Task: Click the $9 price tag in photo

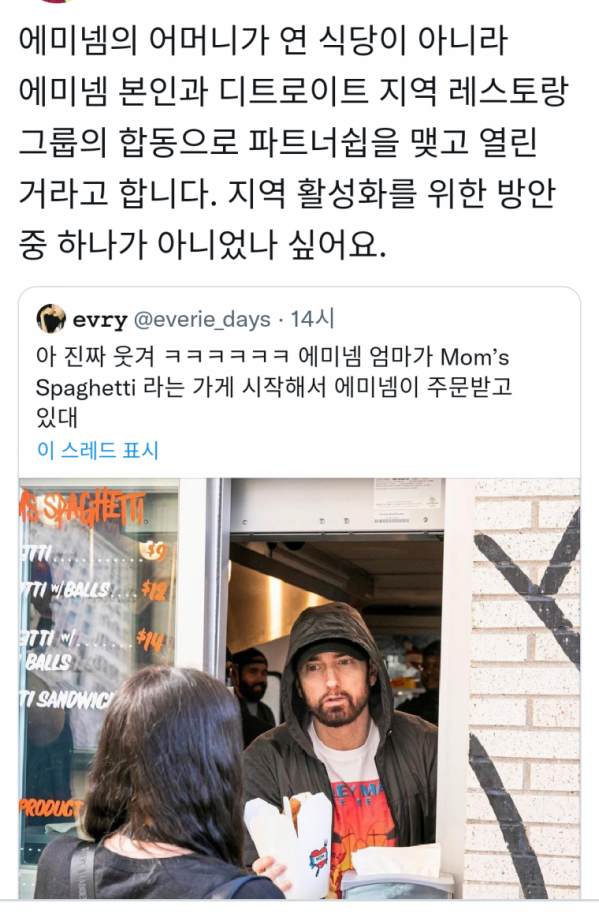Action: (x=153, y=550)
